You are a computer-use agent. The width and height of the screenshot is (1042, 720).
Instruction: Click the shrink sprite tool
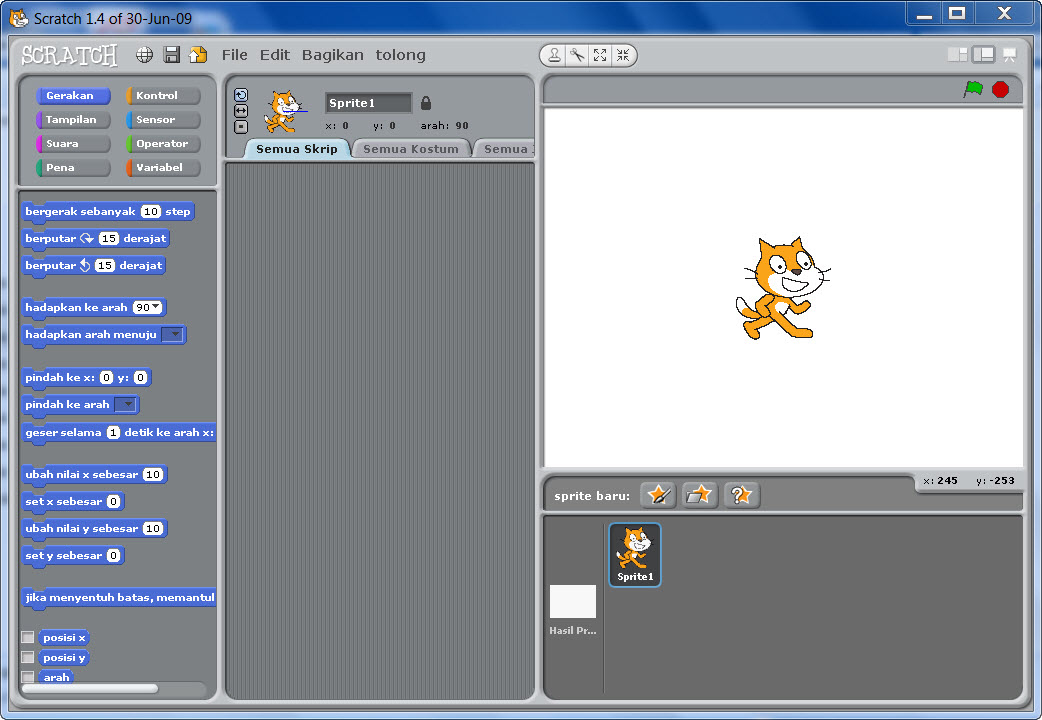(x=623, y=55)
